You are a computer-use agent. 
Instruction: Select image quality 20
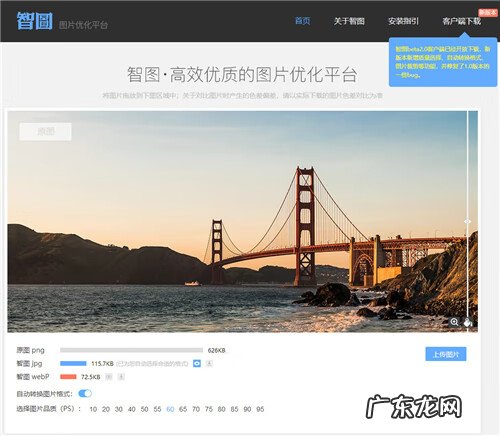106,409
